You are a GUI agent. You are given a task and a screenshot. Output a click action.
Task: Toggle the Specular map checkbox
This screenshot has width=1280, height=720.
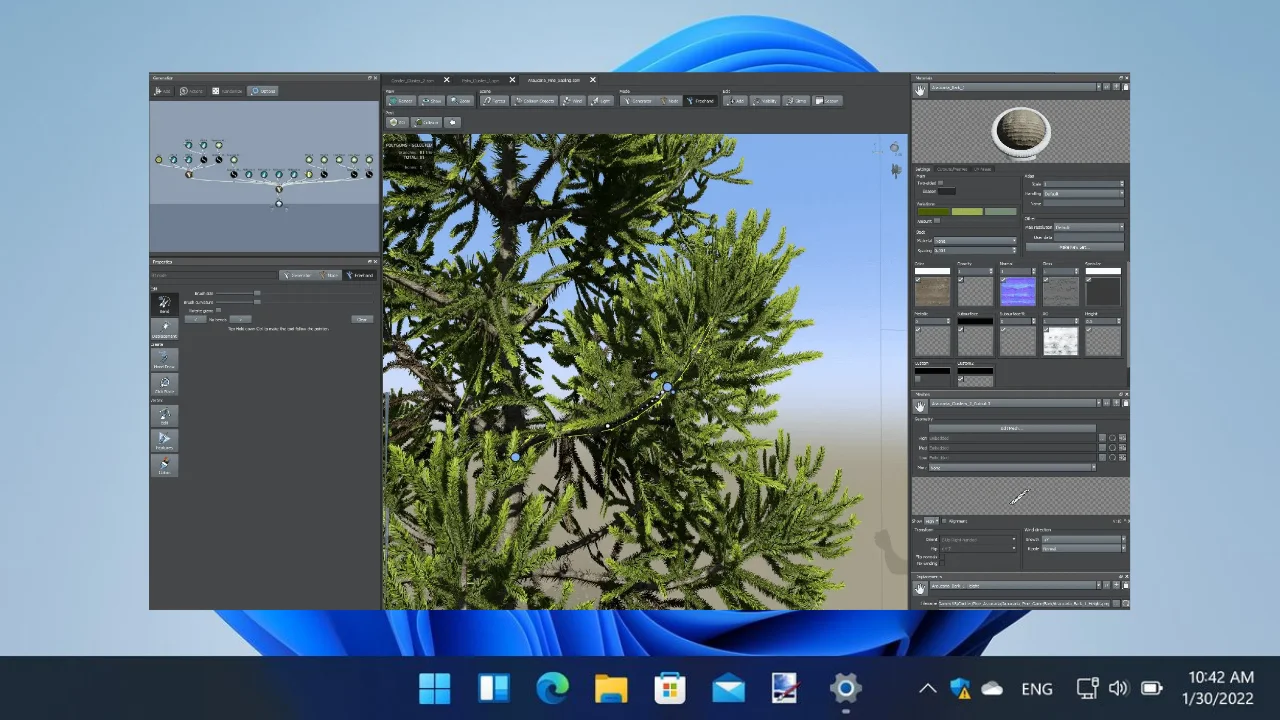point(1089,279)
